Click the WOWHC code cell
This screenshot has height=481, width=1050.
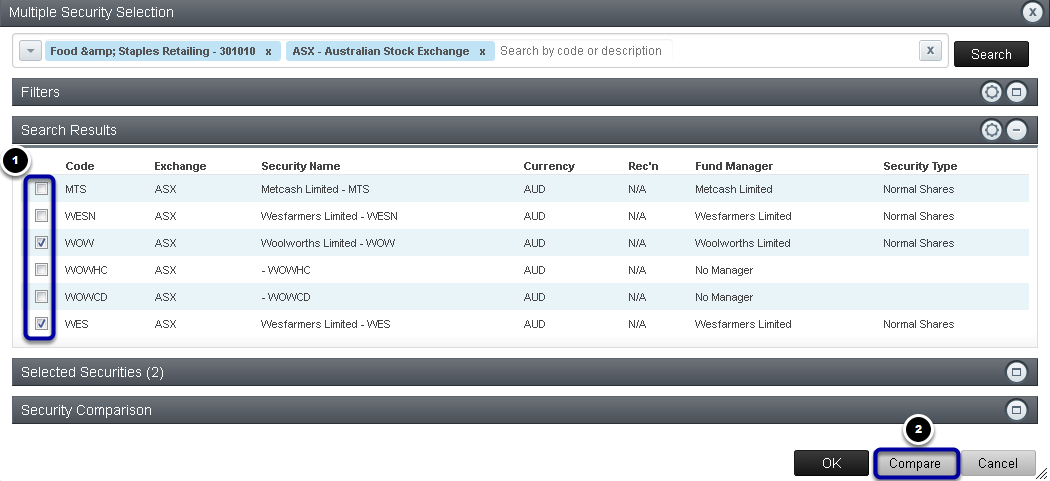click(x=86, y=270)
